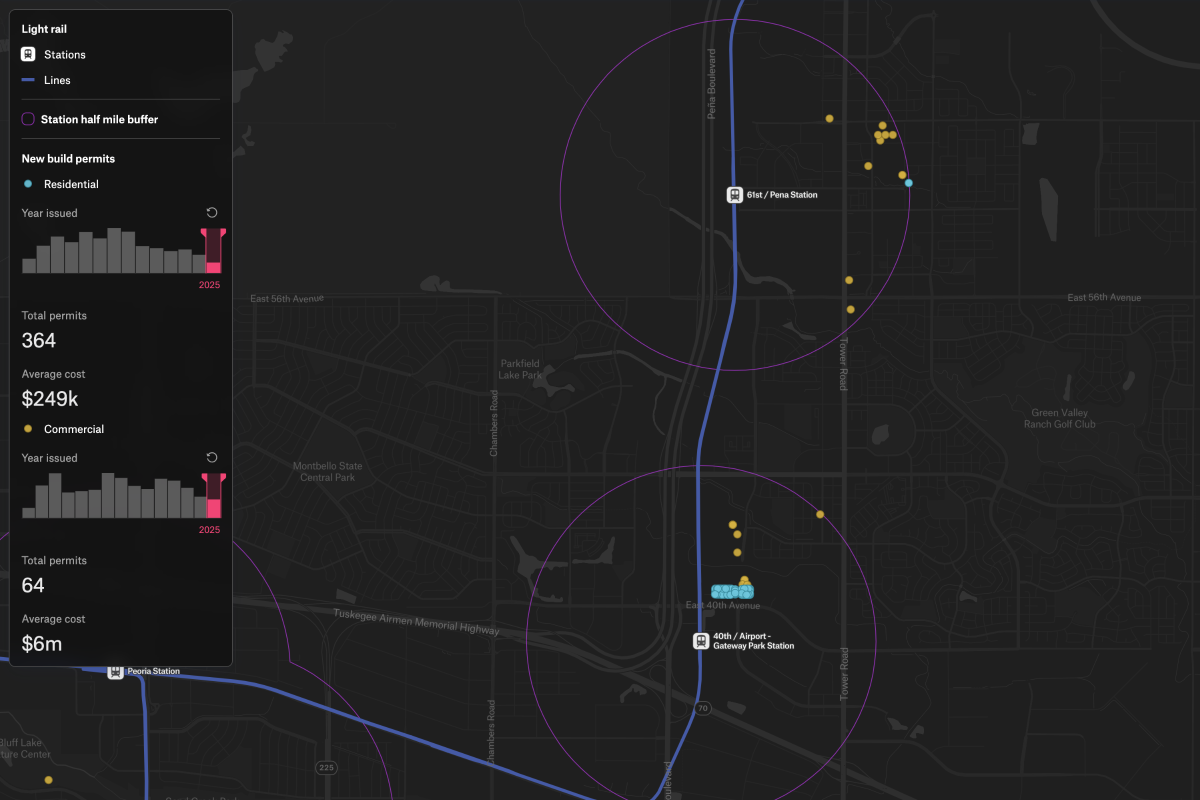Click the commercial total permits value 64

(33, 585)
